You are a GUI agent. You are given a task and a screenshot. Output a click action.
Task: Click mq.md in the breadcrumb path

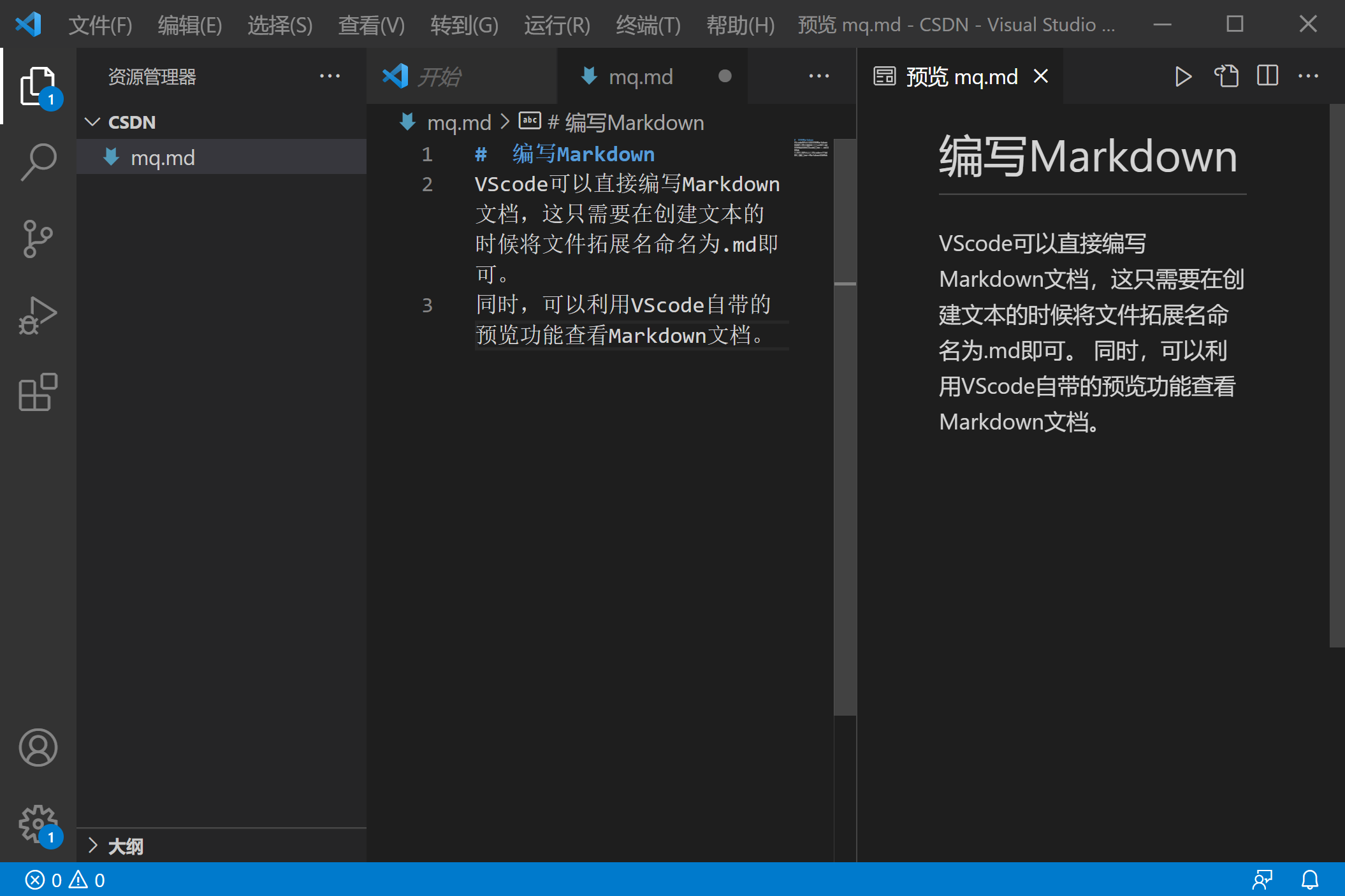coord(458,122)
